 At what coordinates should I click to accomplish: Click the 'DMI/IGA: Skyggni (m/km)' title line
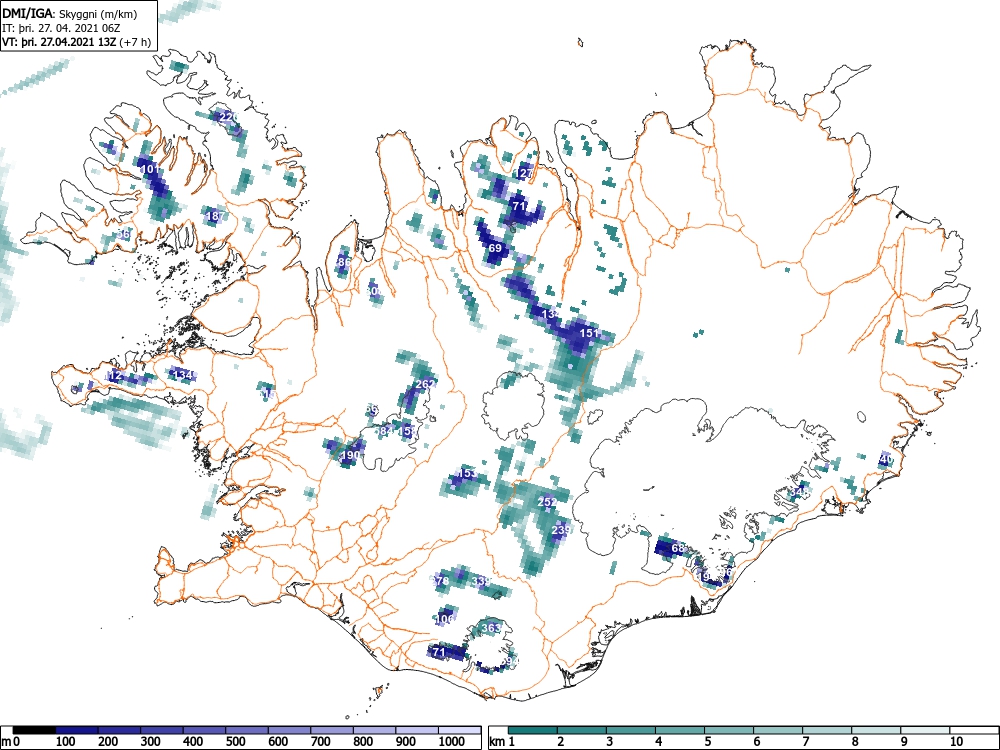70,14
